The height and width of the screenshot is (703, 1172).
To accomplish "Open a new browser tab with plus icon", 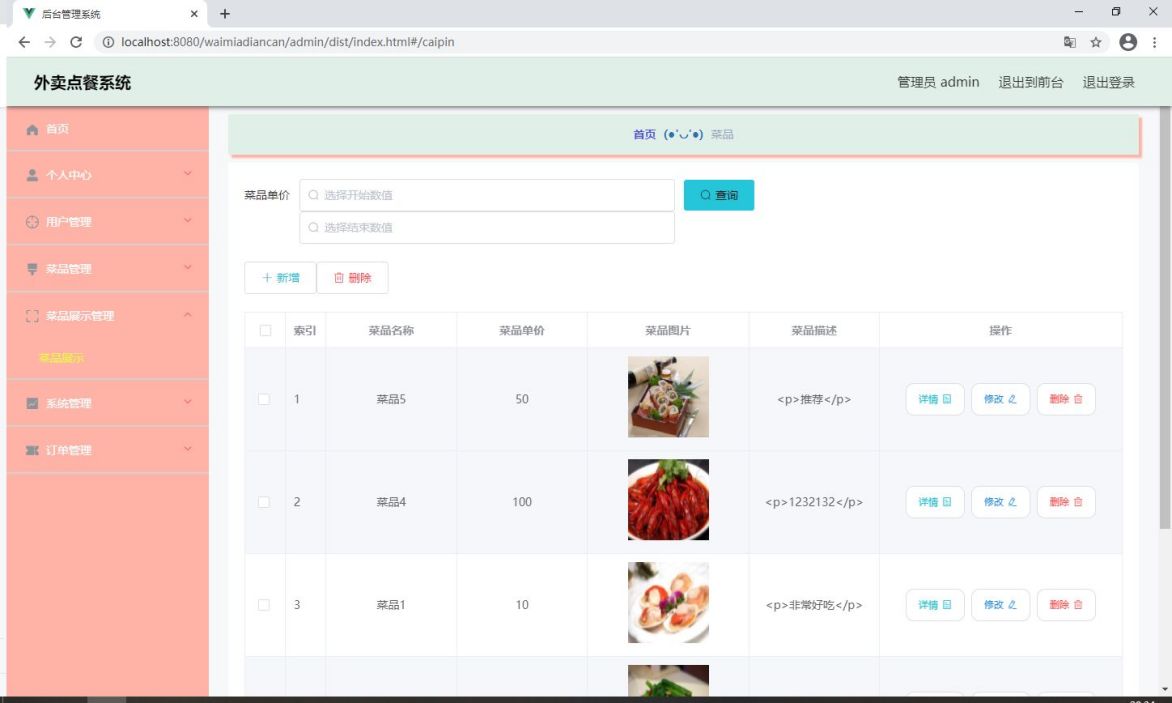I will tap(225, 13).
